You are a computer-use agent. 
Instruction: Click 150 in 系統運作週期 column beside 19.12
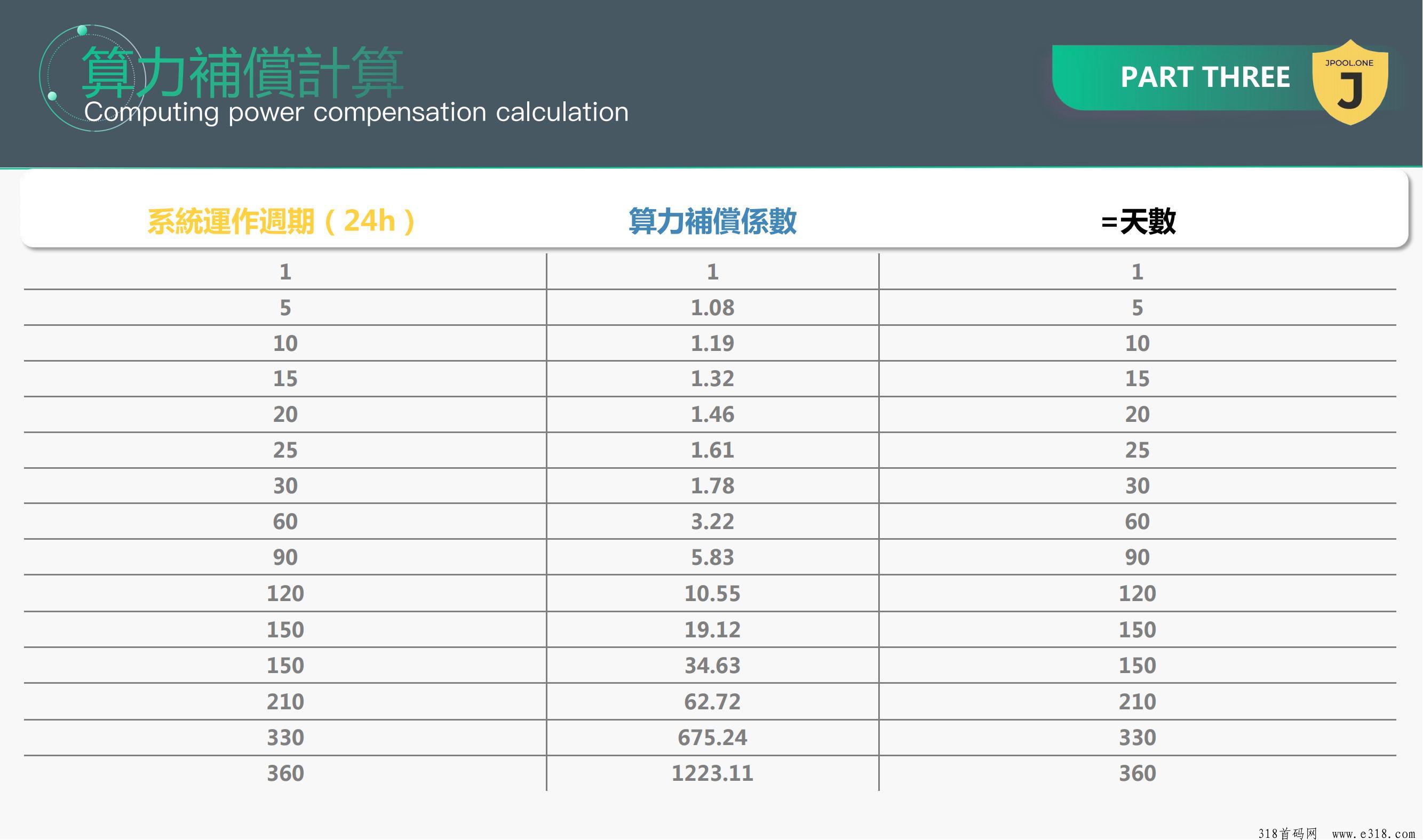click(285, 629)
